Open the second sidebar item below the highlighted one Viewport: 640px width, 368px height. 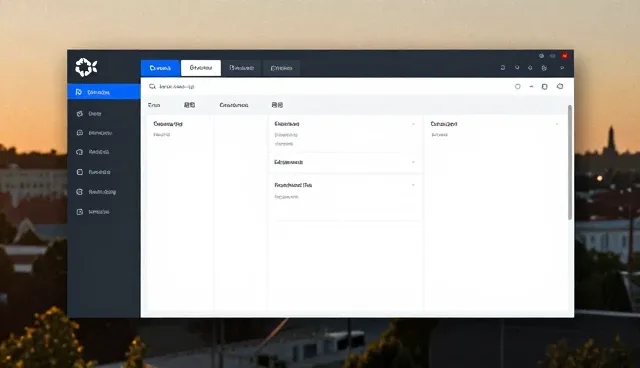[x=104, y=114]
